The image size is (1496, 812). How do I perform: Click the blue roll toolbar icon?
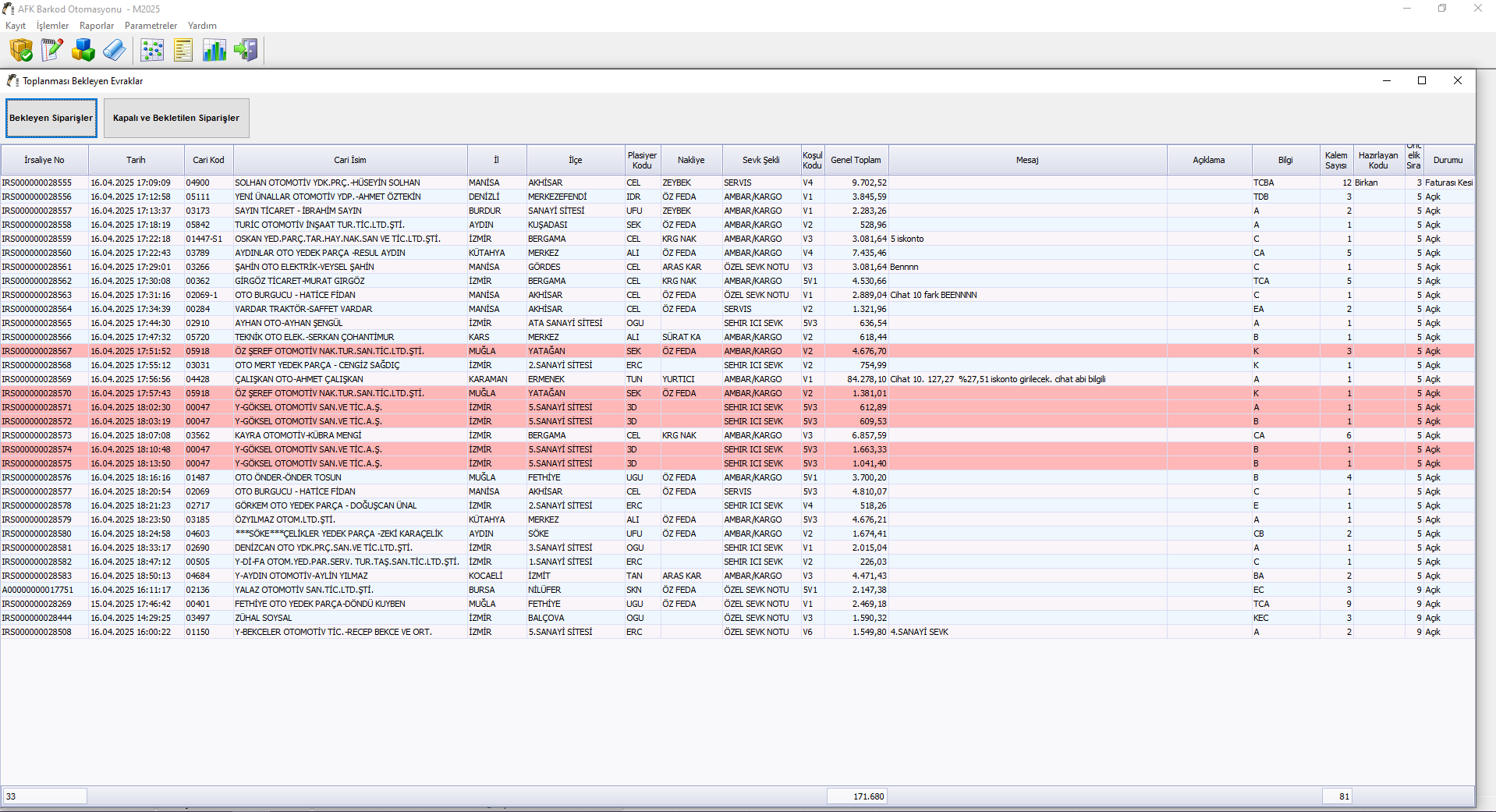pyautogui.click(x=114, y=51)
